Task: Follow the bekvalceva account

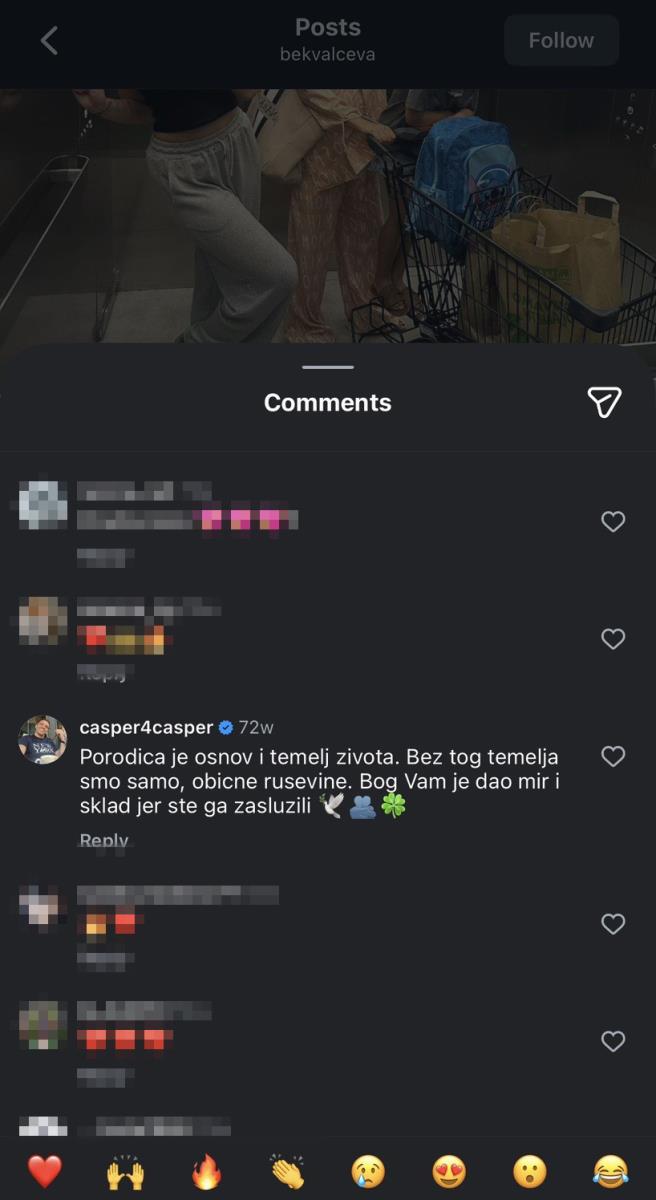Action: point(561,40)
